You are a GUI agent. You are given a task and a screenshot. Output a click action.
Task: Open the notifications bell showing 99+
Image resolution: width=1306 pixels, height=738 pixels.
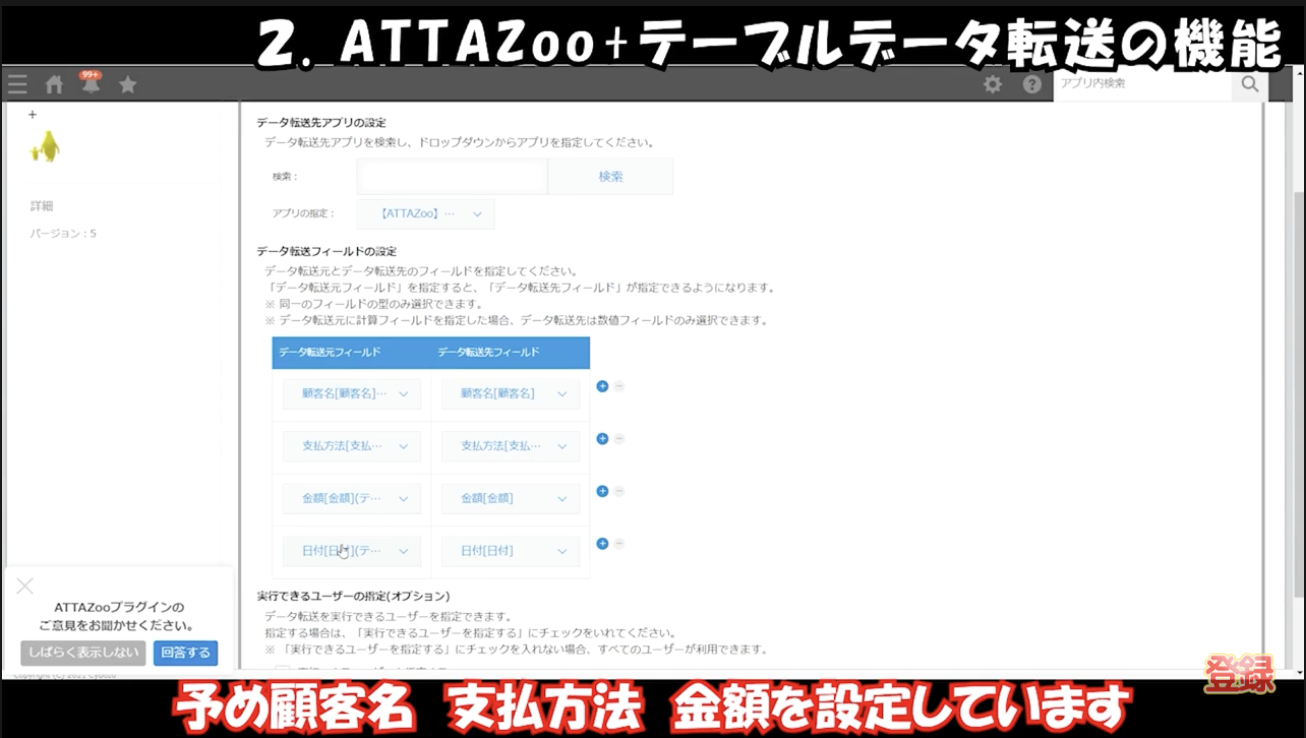click(x=89, y=85)
